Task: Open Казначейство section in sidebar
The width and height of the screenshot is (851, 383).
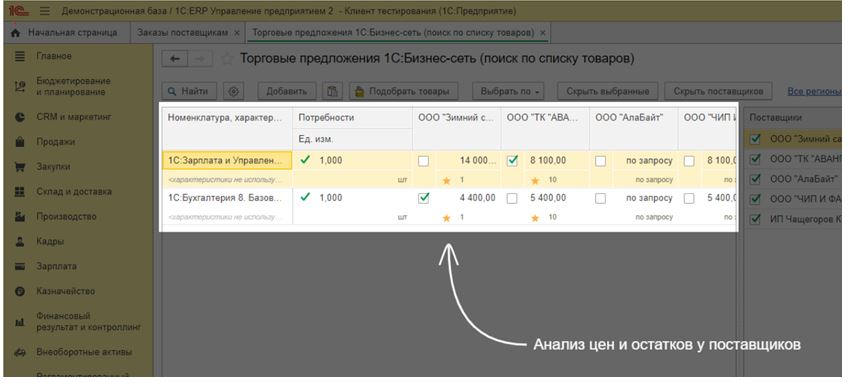Action: pyautogui.click(x=66, y=291)
